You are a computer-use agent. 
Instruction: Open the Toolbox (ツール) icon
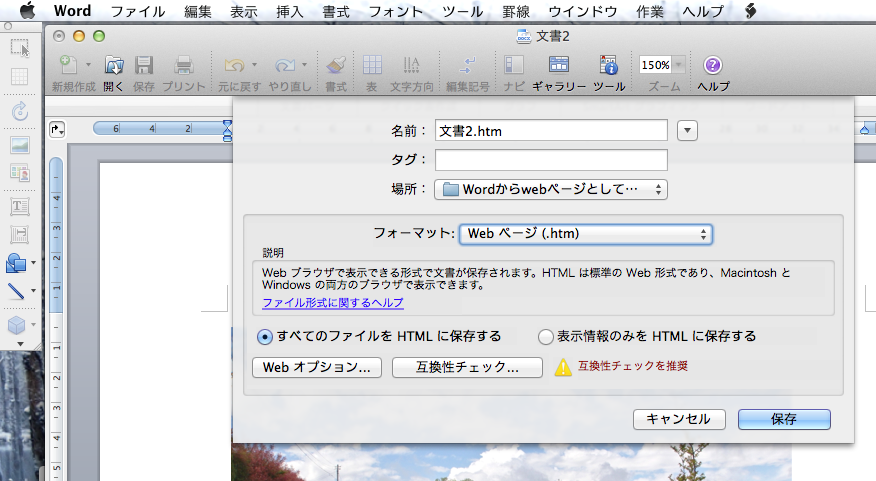(x=608, y=65)
